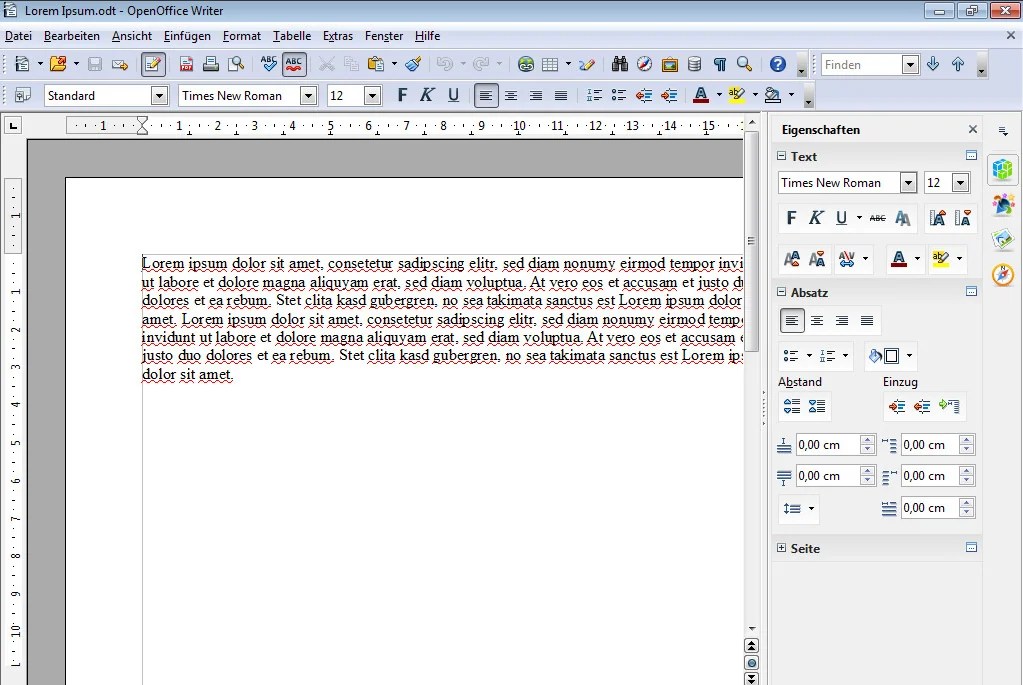This screenshot has width=1023, height=685.
Task: Expand the Seite section in Eigenschaften
Action: point(782,548)
